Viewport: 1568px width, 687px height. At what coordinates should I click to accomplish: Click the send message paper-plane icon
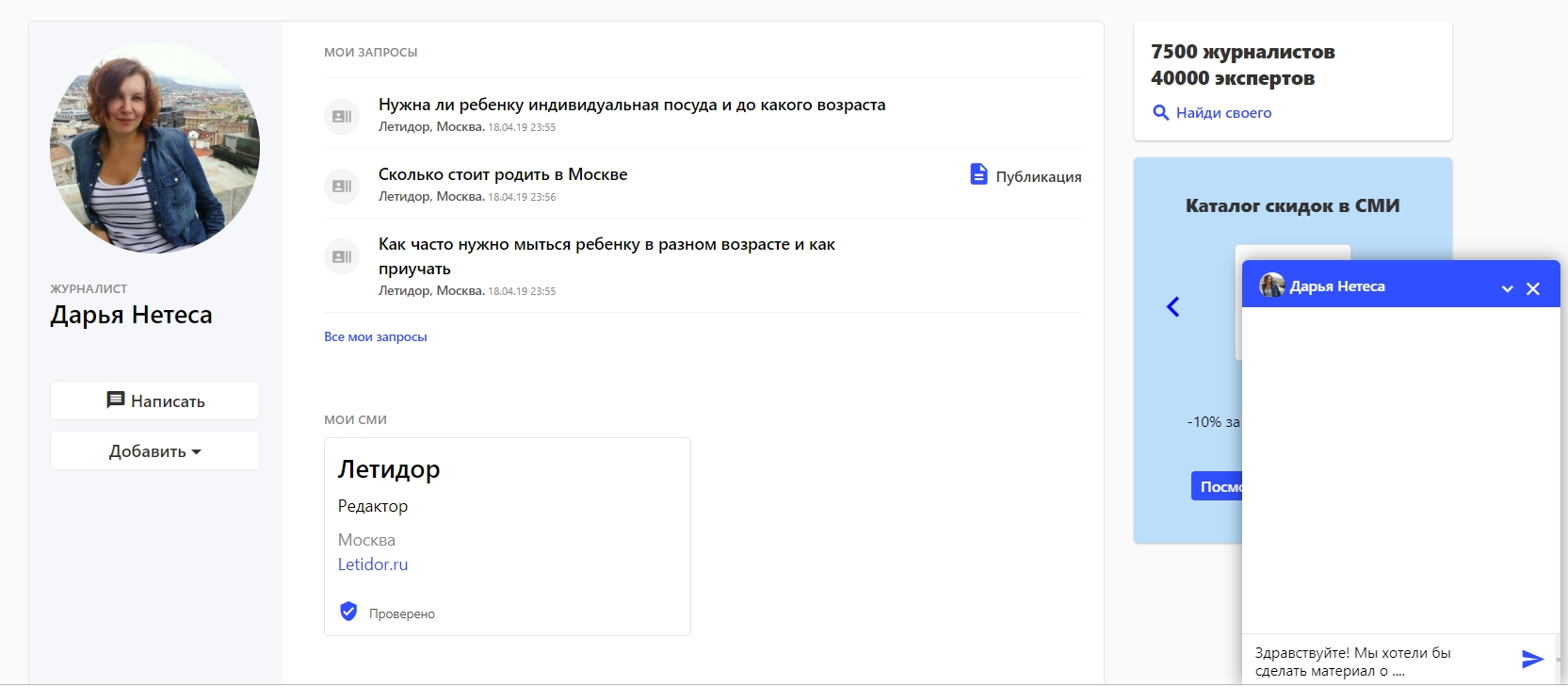[1532, 660]
